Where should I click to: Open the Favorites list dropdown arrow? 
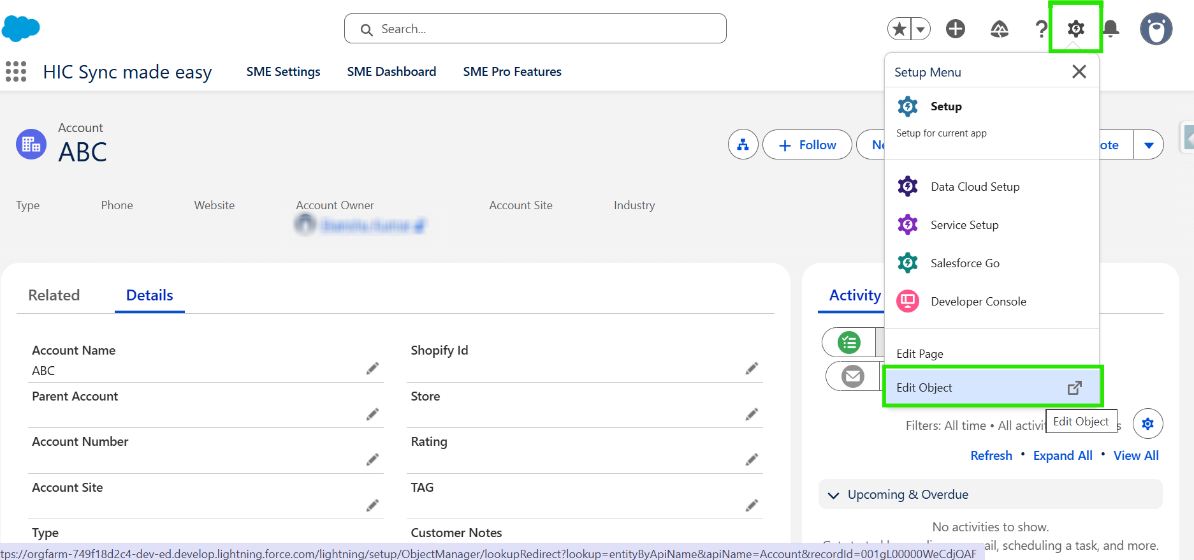[x=920, y=29]
